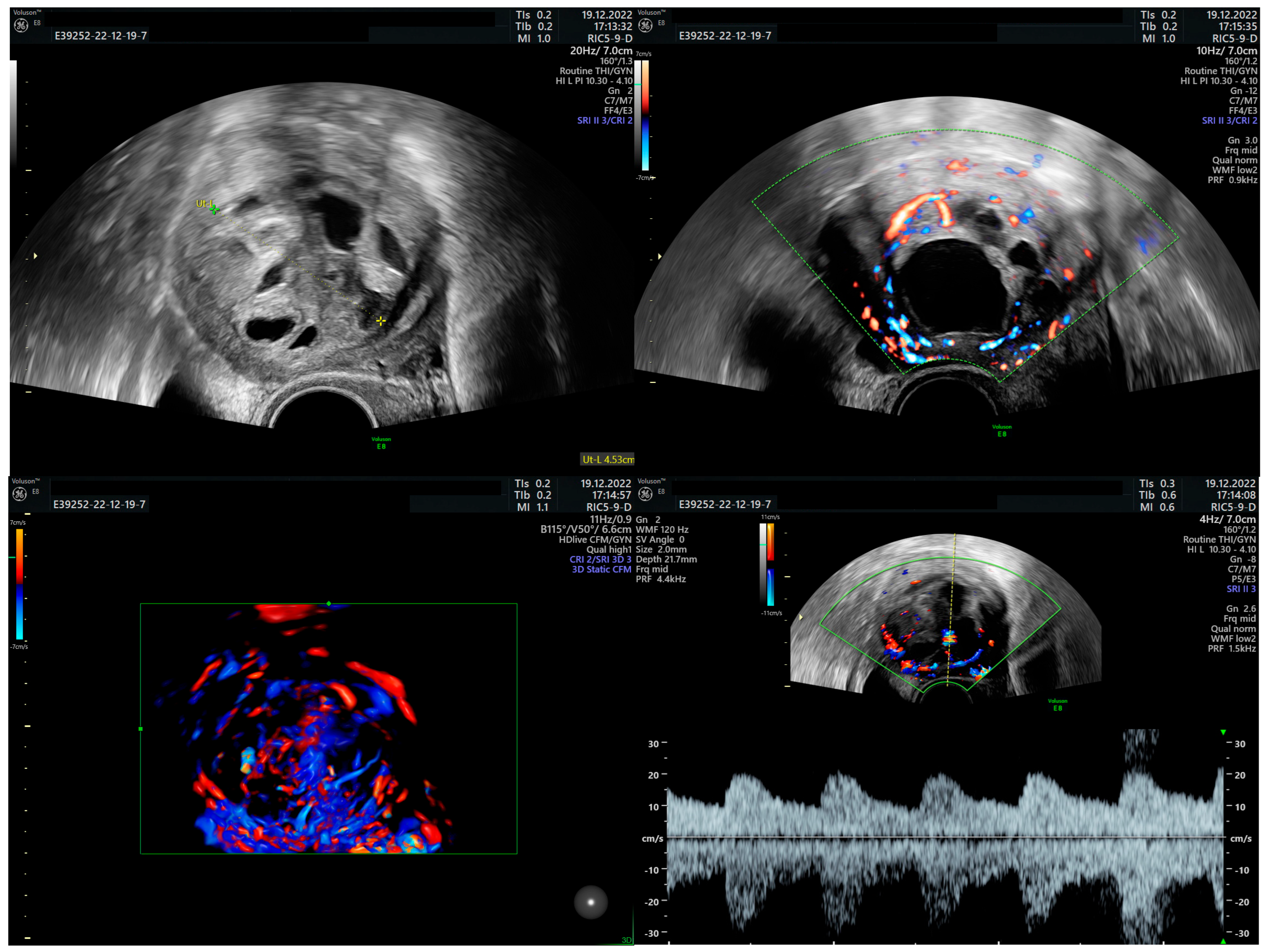The height and width of the screenshot is (952, 1266).
Task: Click patient ID E39252-22-12-19-7 in top-right panel
Action: point(725,36)
